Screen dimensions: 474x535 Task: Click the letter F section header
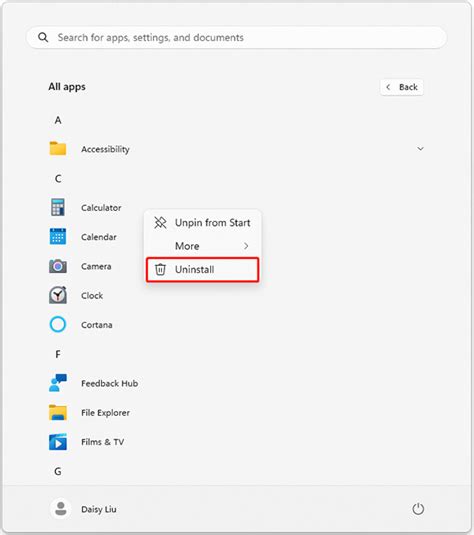(58, 355)
